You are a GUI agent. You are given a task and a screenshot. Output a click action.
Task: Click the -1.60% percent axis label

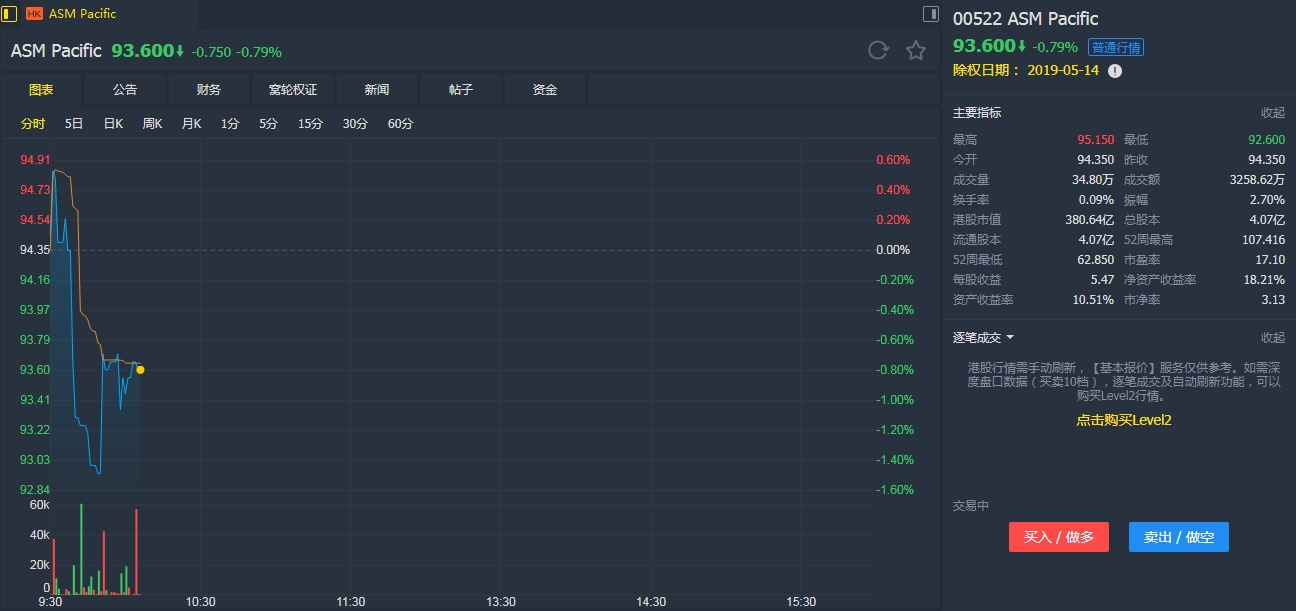(893, 490)
